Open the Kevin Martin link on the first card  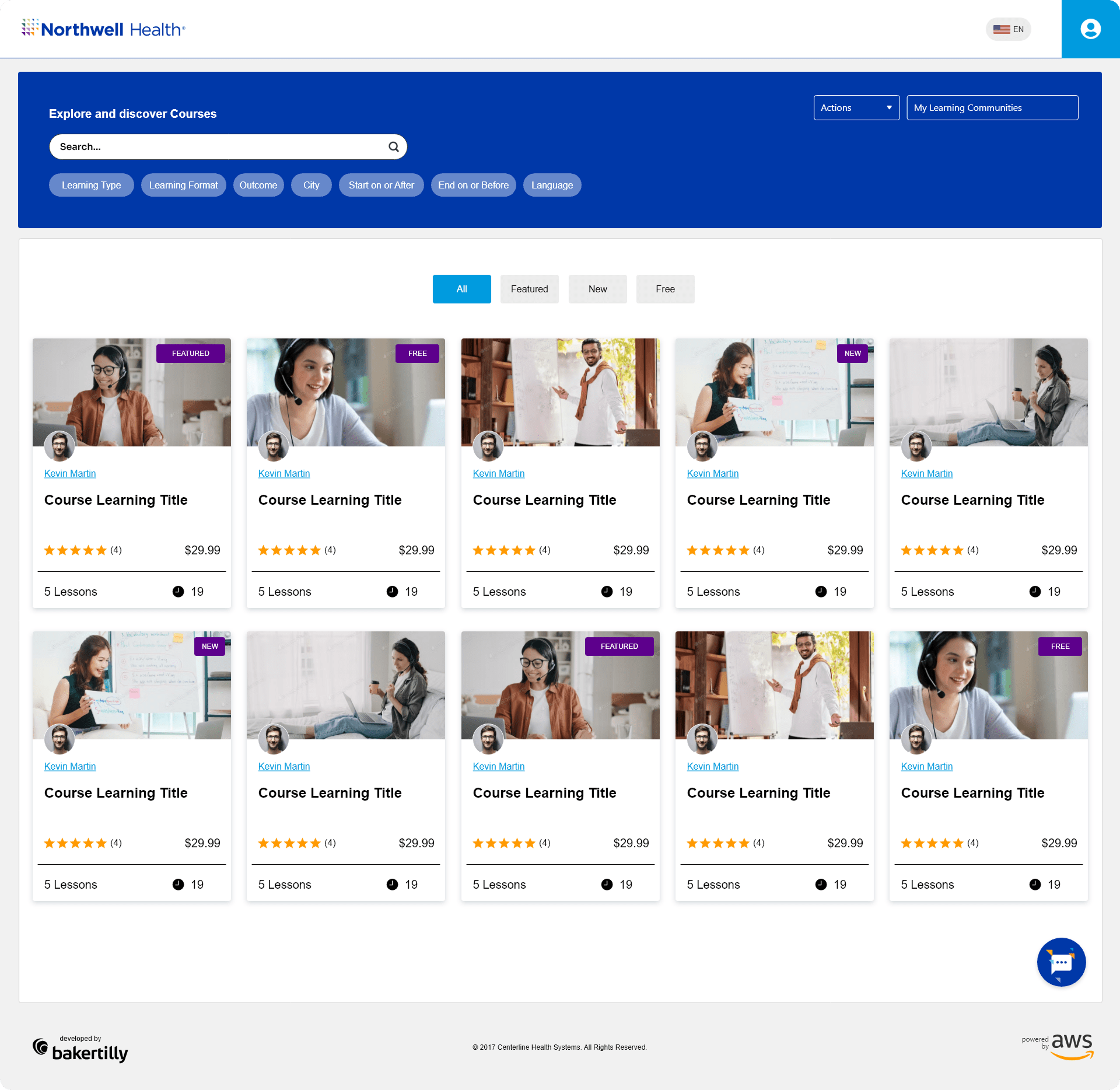[x=70, y=473]
